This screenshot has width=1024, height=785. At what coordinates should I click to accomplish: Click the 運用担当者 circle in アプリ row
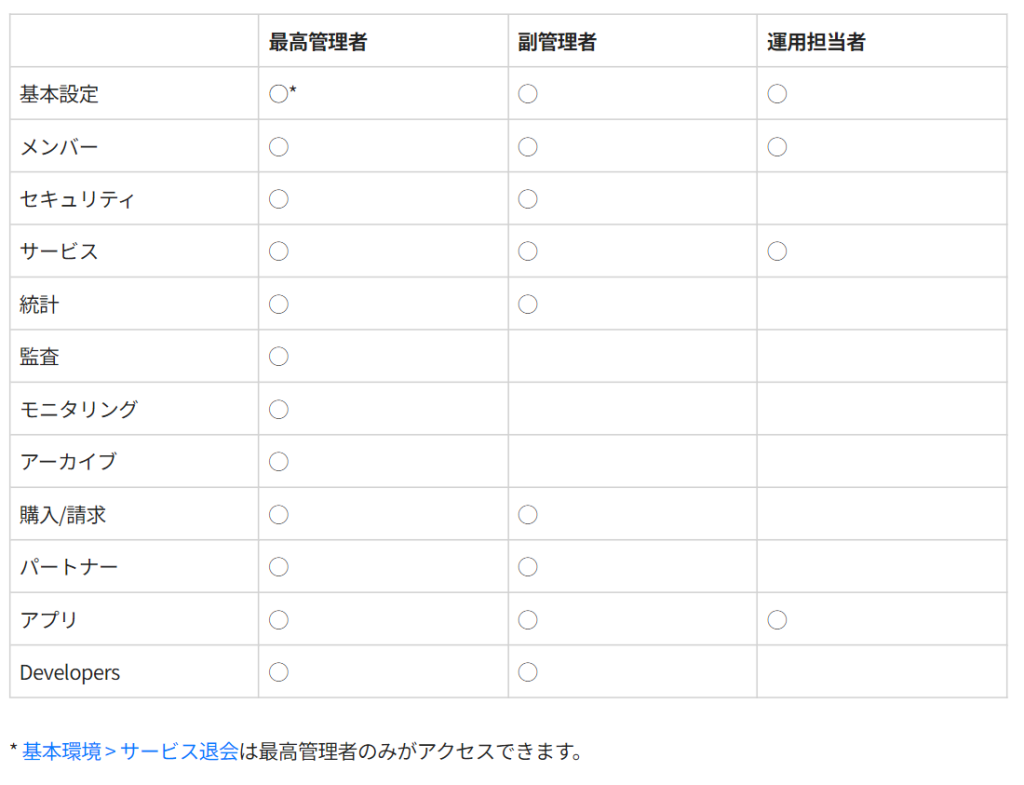777,620
